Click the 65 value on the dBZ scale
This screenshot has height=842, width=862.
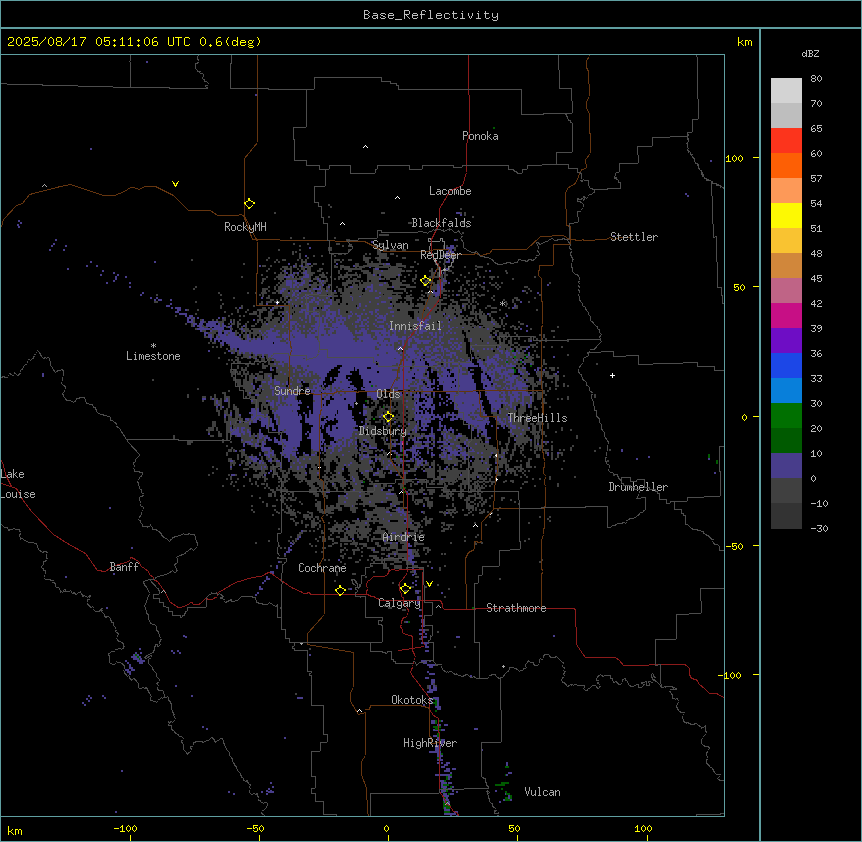[816, 129]
